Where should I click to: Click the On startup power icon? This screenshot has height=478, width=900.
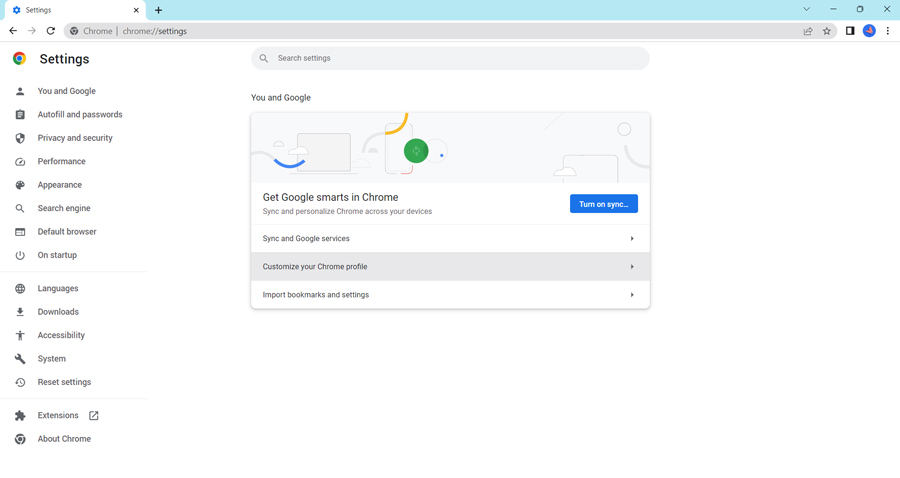20,255
